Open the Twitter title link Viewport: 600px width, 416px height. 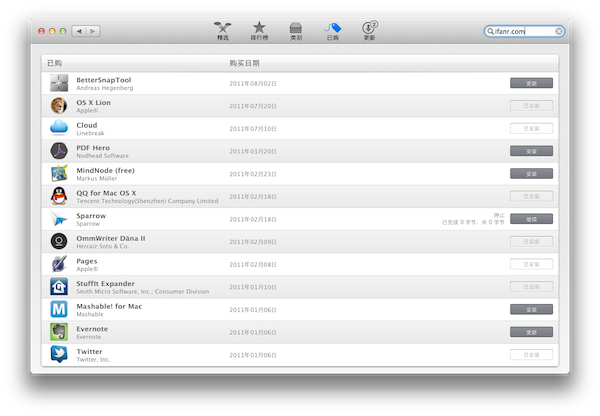(89, 351)
